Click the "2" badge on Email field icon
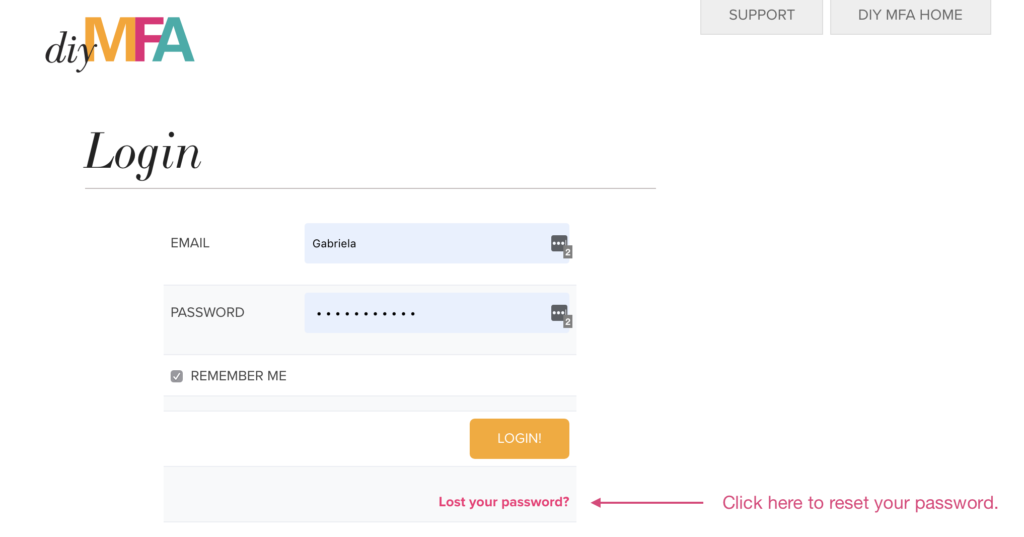The width and height of the screenshot is (1024, 537). [x=568, y=252]
